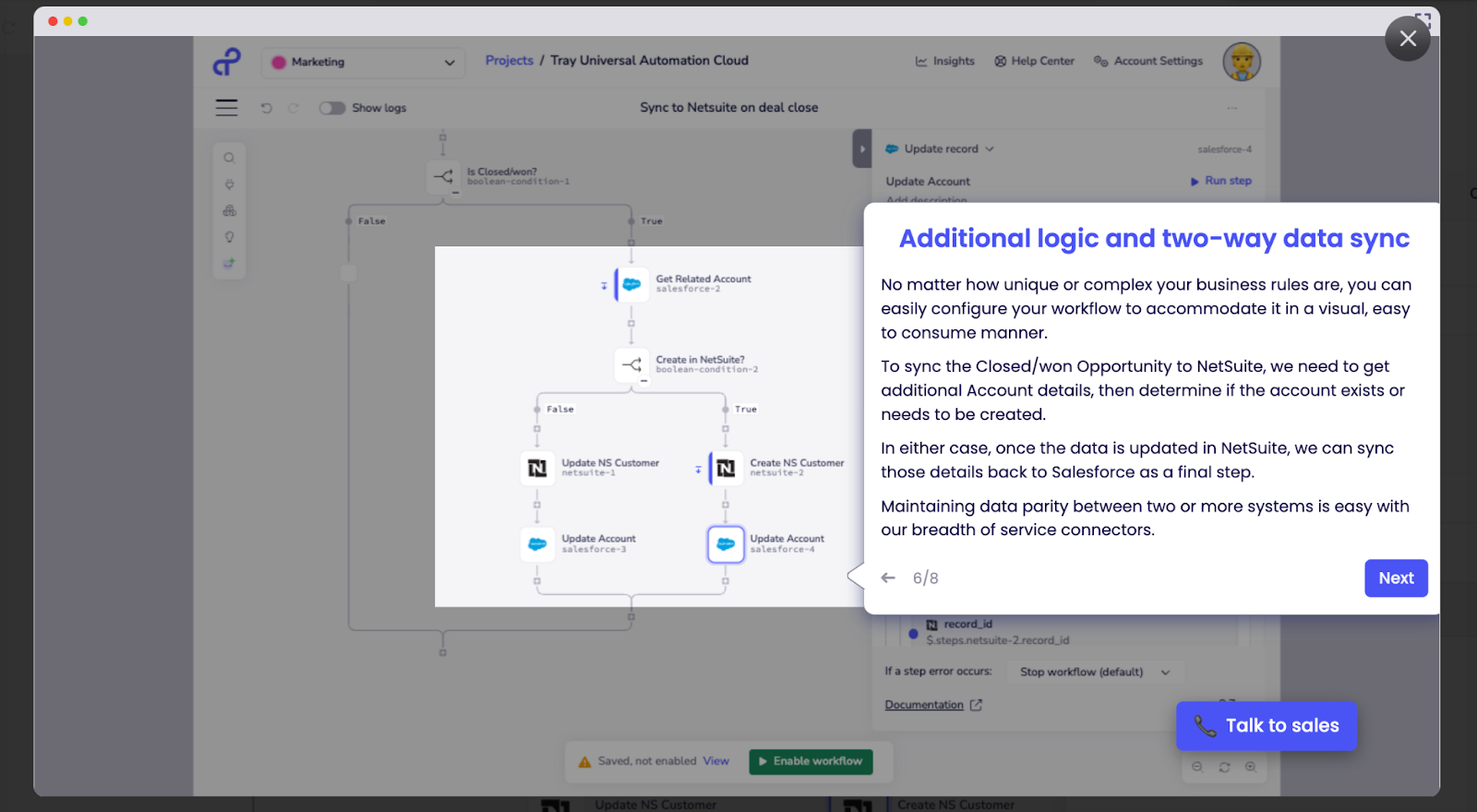The width and height of the screenshot is (1477, 812).
Task: Click the user avatar icon
Action: [1242, 62]
